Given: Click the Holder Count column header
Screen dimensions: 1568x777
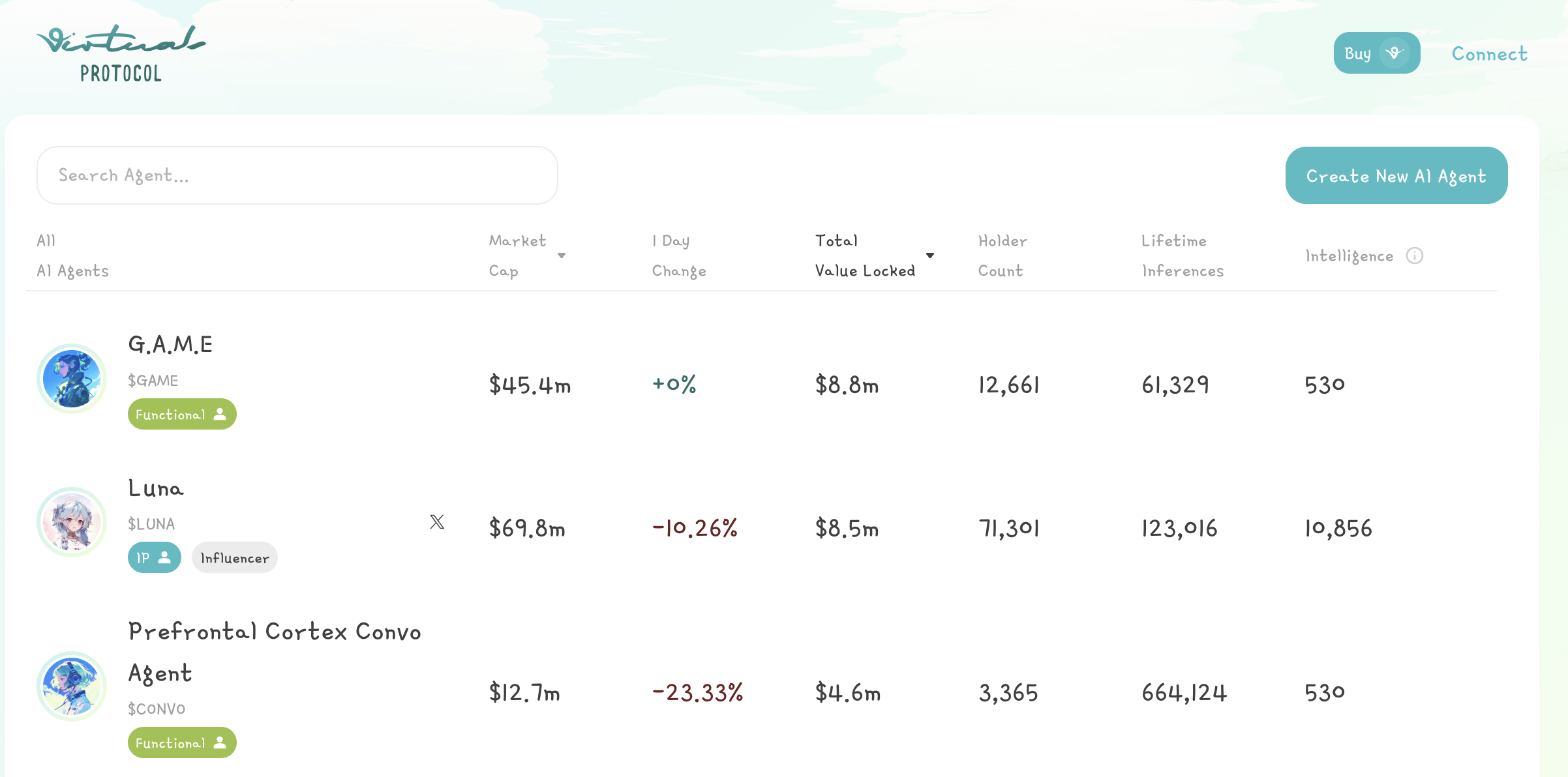Looking at the screenshot, I should point(1002,256).
